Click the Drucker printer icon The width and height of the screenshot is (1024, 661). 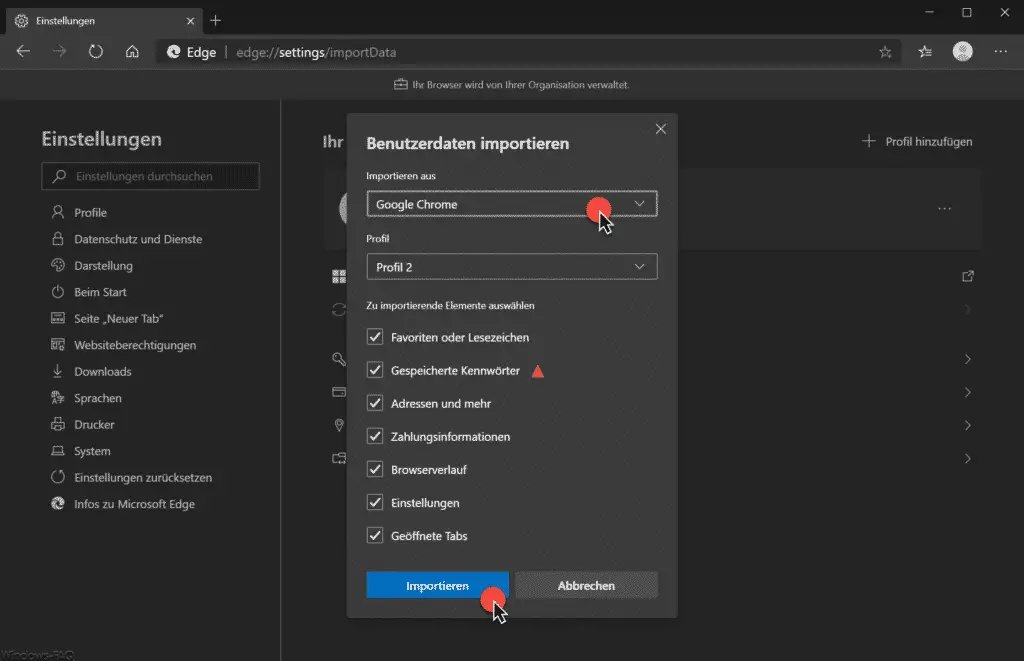(58, 425)
